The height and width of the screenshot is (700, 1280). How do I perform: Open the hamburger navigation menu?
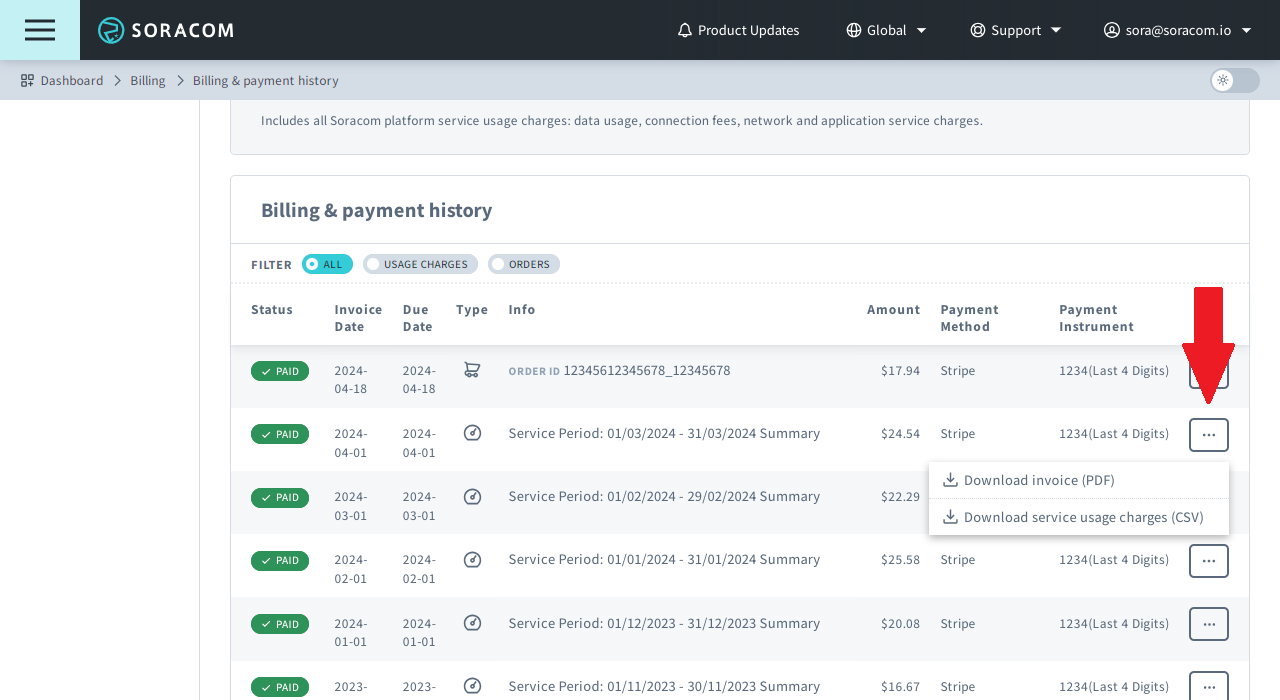pyautogui.click(x=39, y=29)
